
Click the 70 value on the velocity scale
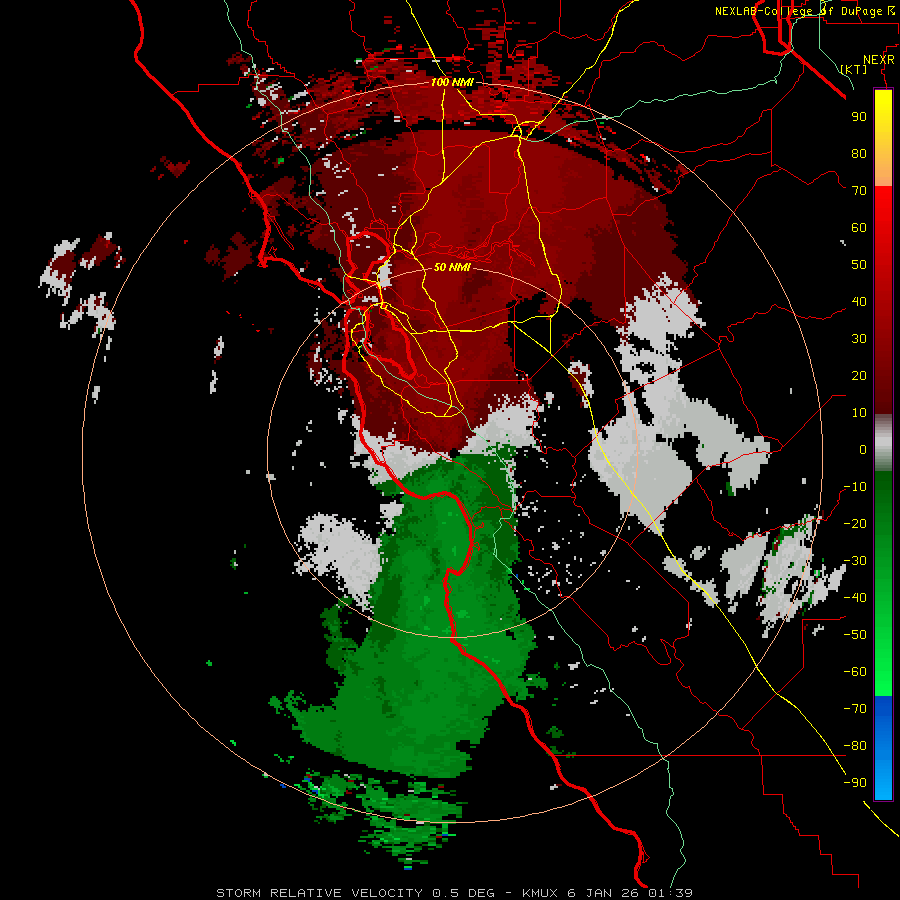[859, 191]
